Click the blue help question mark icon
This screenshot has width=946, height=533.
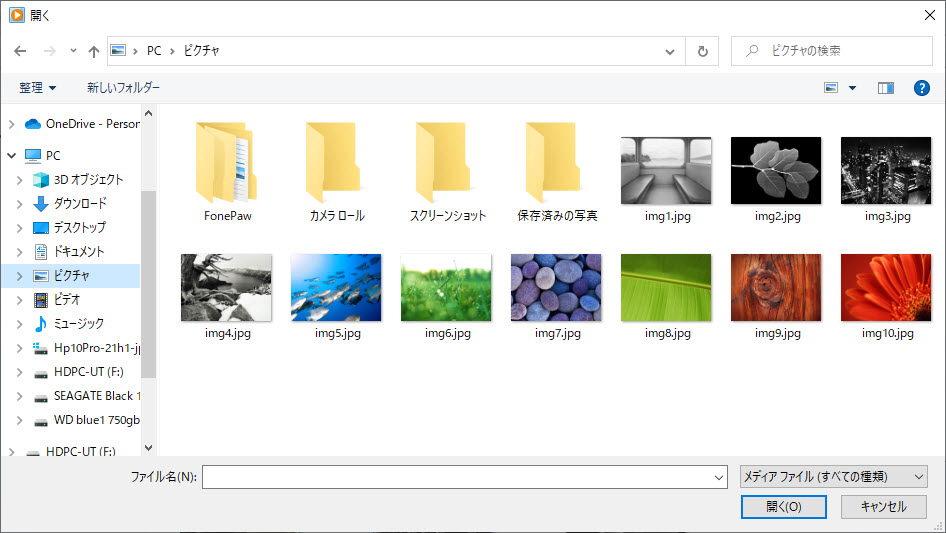(922, 88)
